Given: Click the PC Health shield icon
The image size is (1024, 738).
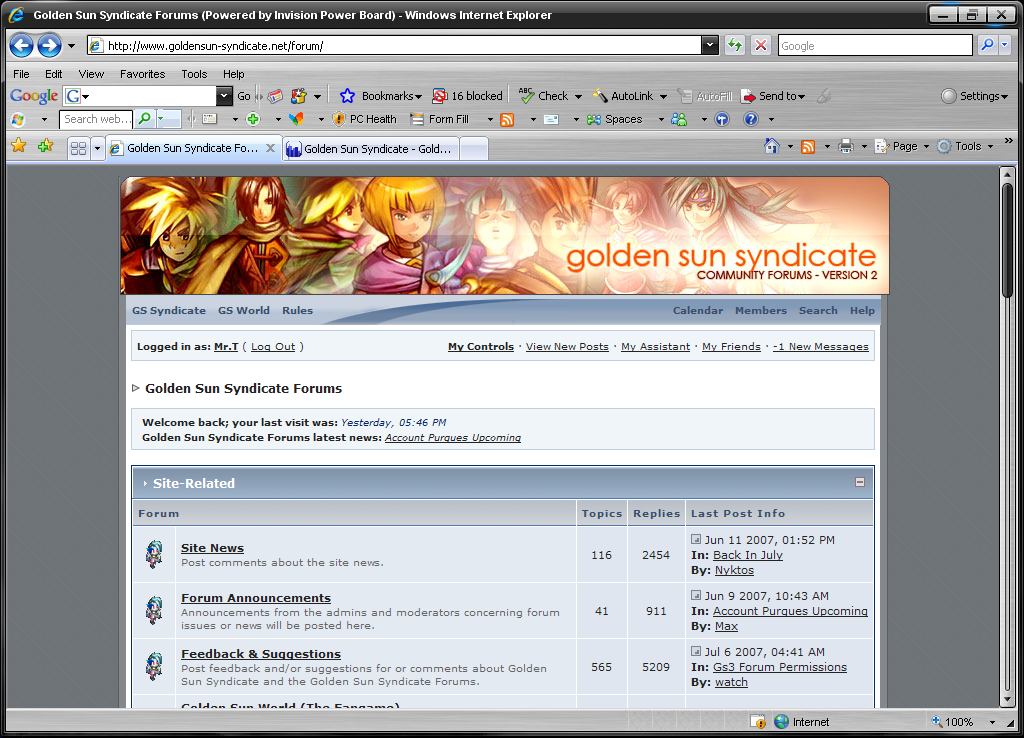Looking at the screenshot, I should coord(339,119).
